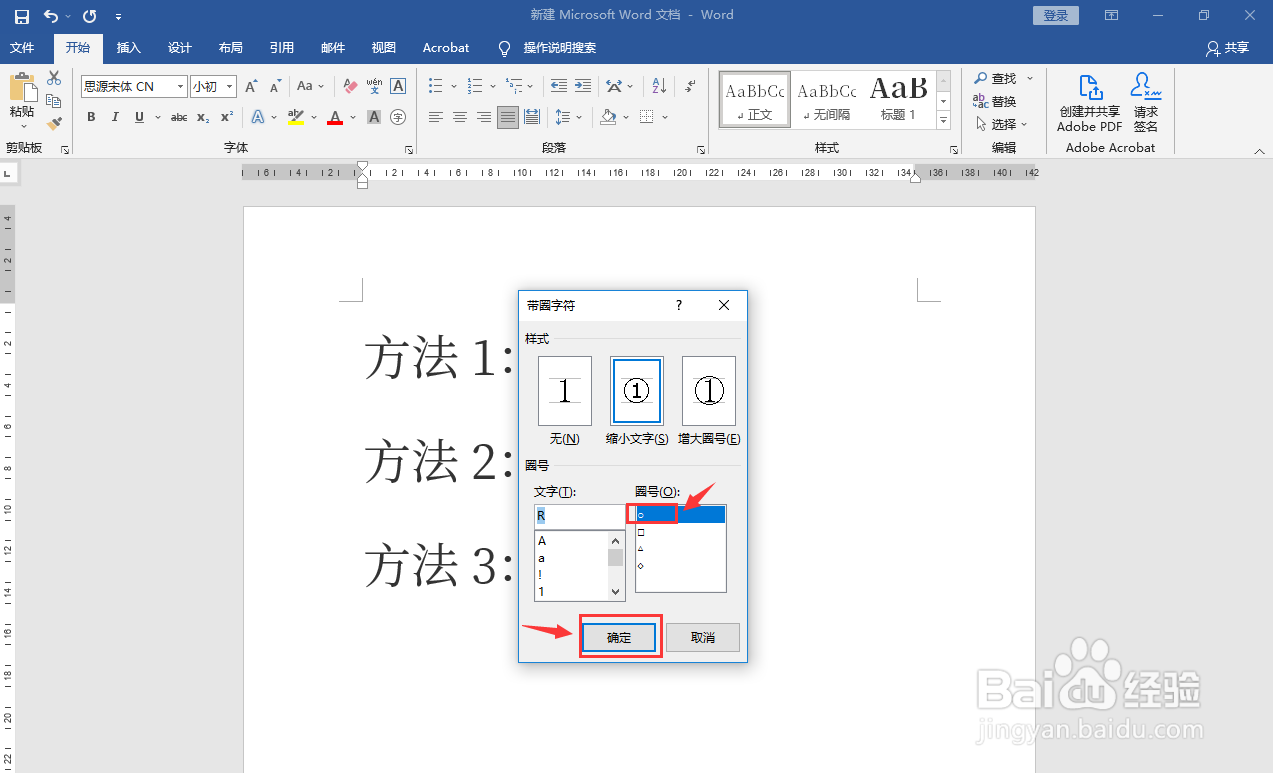Open Create and Share Adobe PDF

(1087, 100)
